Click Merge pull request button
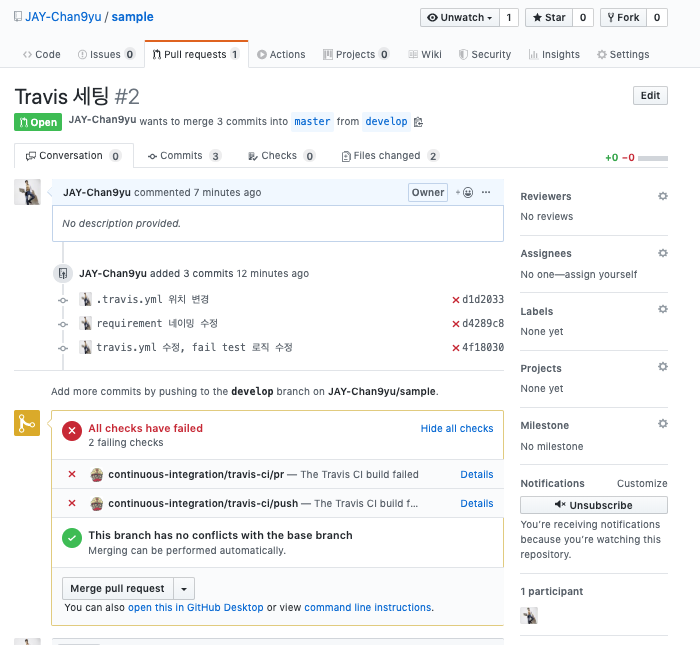 tap(118, 589)
